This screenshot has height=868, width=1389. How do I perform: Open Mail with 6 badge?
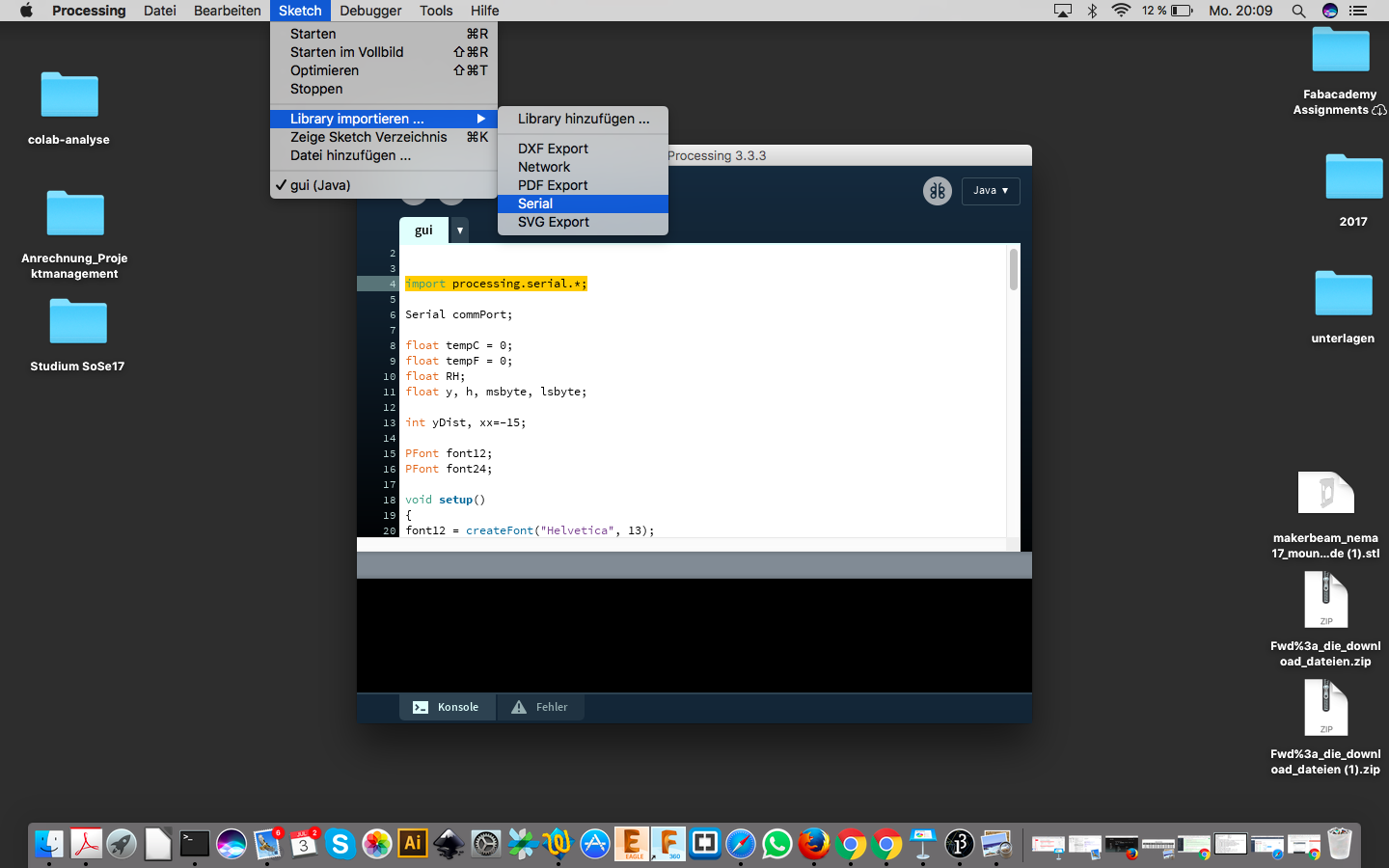(267, 844)
